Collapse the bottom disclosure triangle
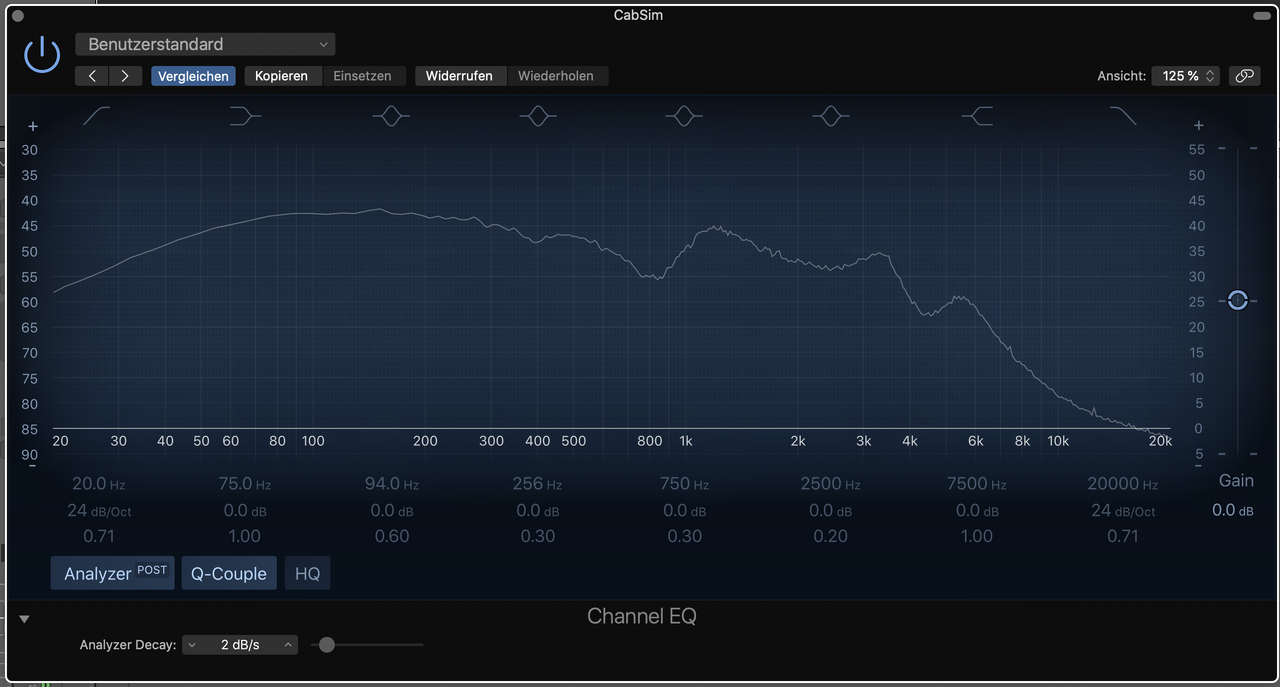The height and width of the screenshot is (687, 1280). (25, 619)
